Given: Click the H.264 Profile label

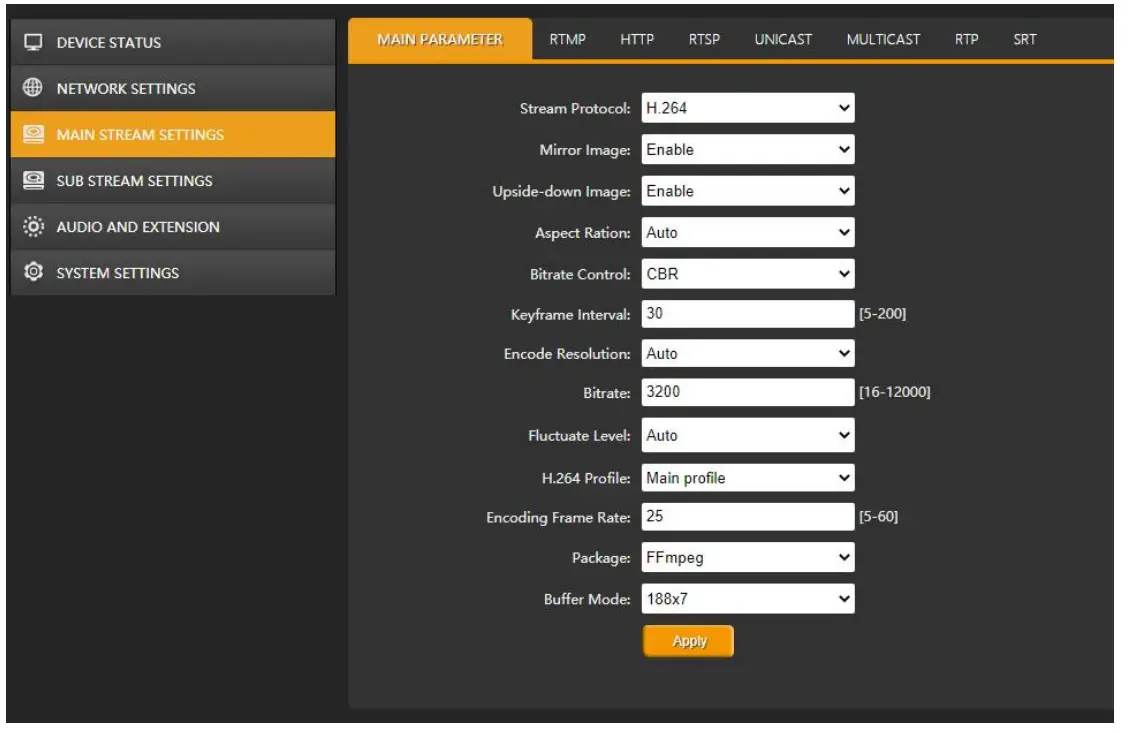Looking at the screenshot, I should click(x=586, y=478).
